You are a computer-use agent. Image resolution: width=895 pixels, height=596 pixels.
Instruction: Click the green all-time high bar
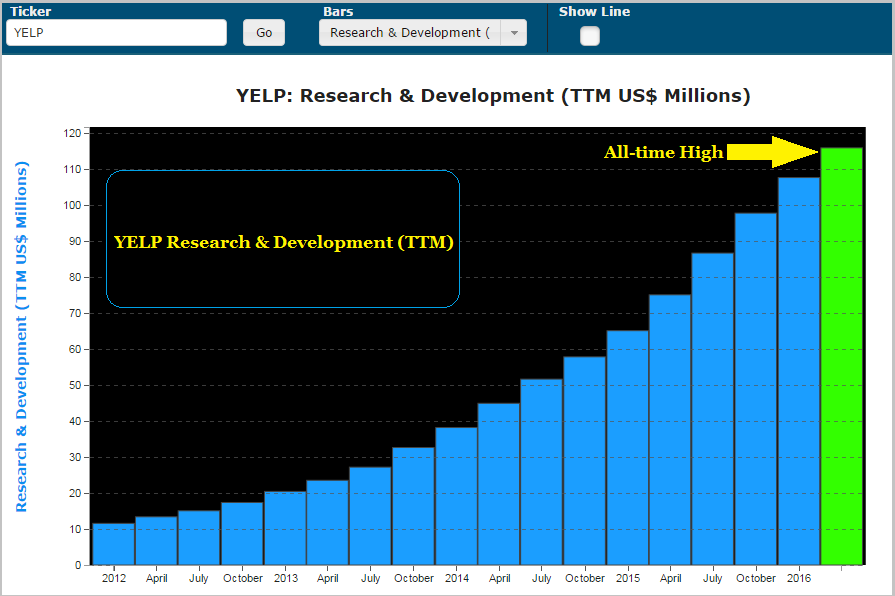[x=841, y=356]
